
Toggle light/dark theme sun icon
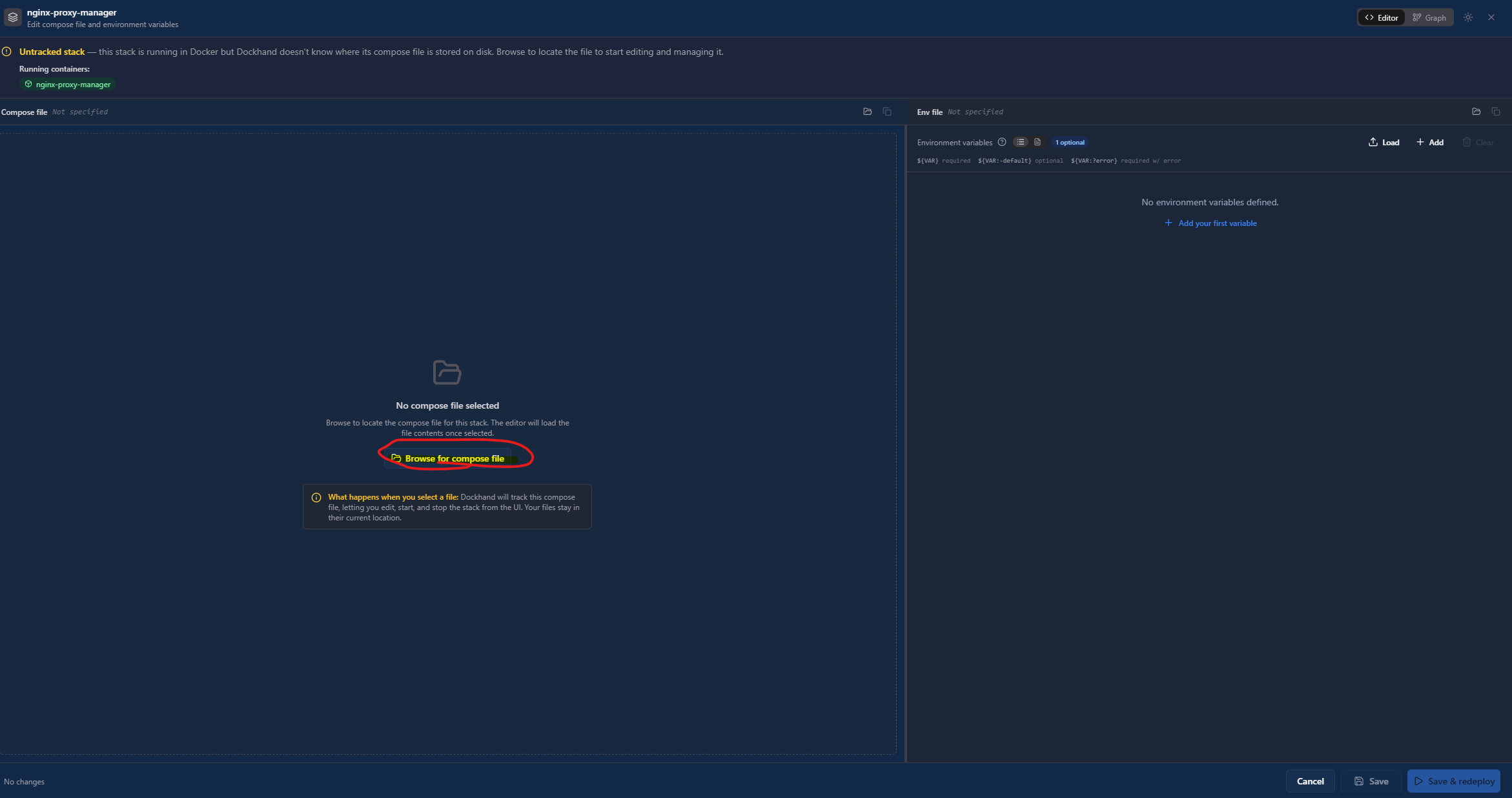coord(1468,17)
